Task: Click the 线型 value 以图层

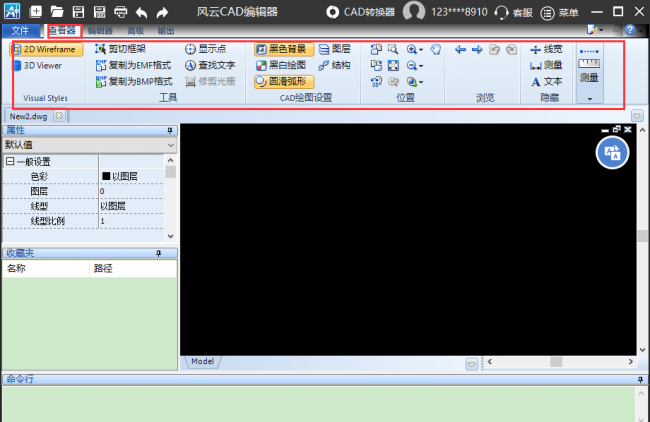Action: coord(132,206)
